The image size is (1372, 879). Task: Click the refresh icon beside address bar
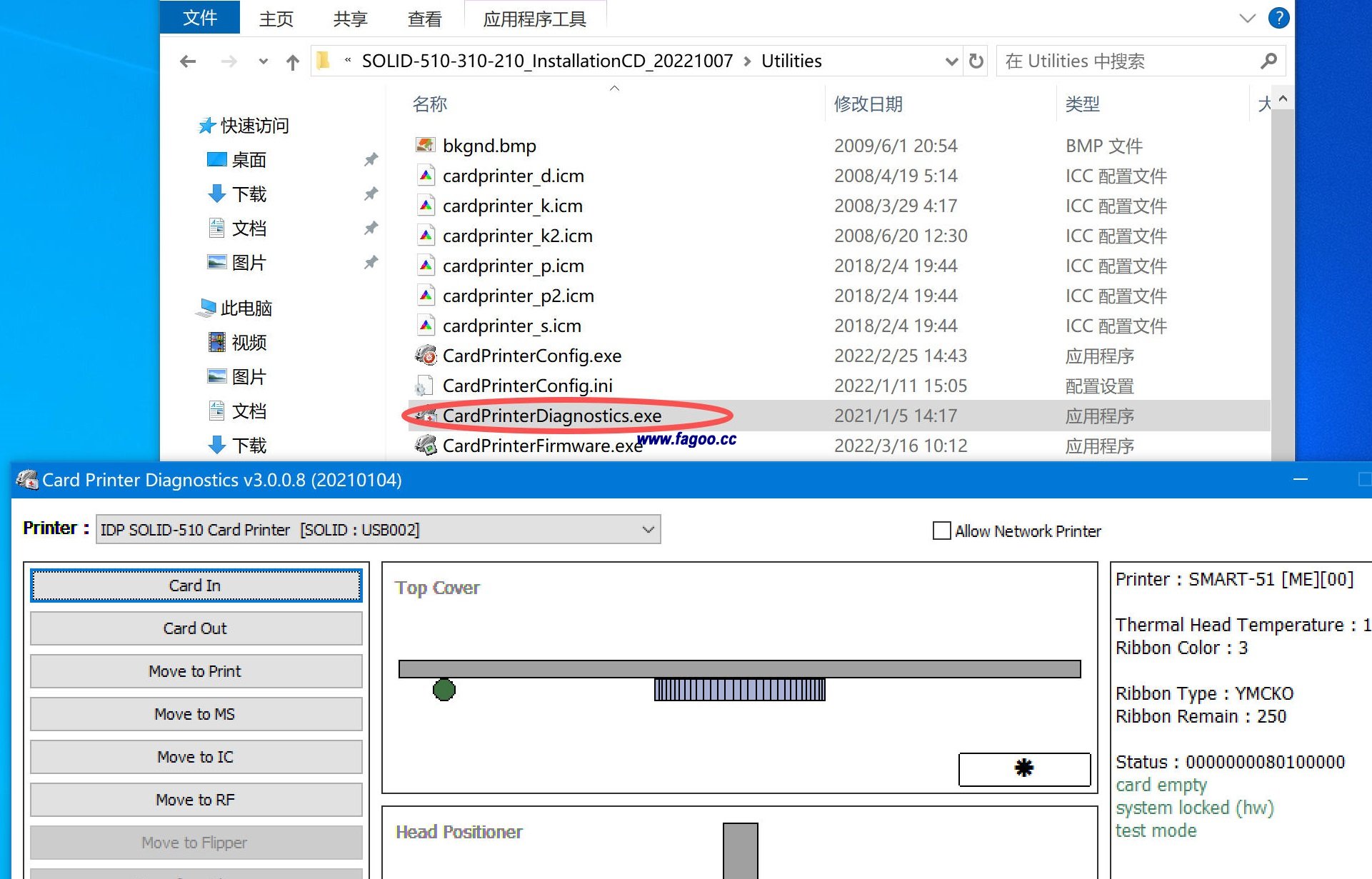976,61
